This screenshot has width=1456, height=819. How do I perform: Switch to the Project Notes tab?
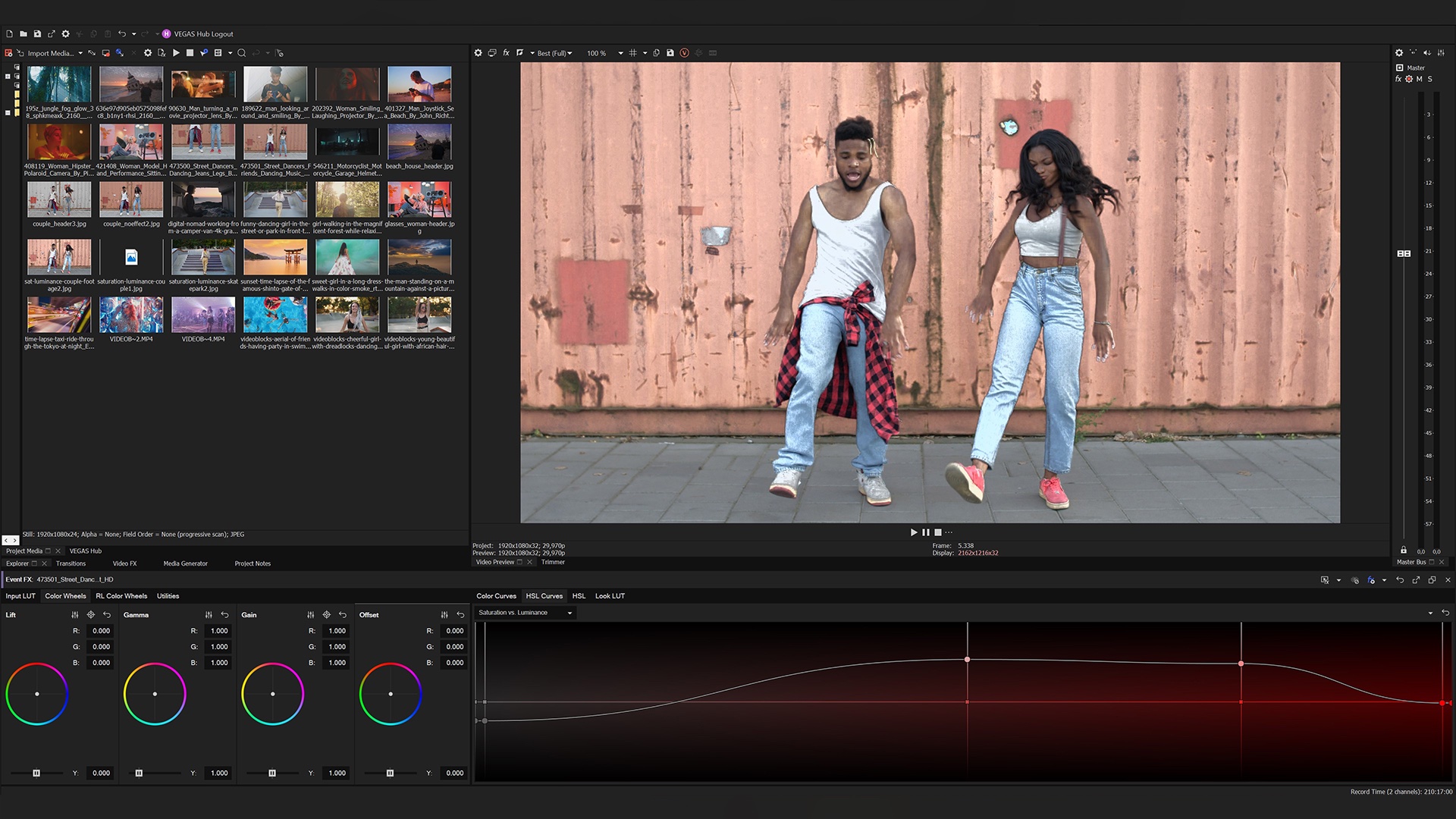253,563
